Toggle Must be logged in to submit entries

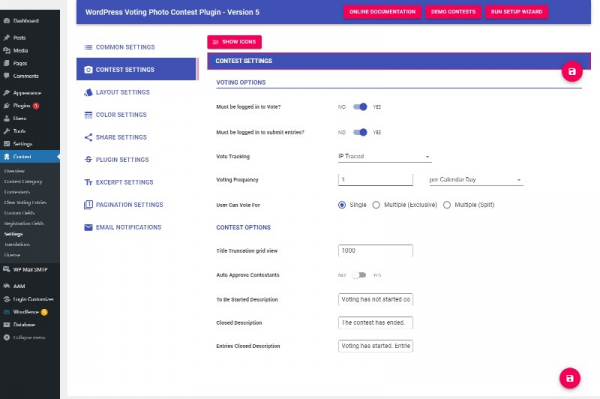360,132
